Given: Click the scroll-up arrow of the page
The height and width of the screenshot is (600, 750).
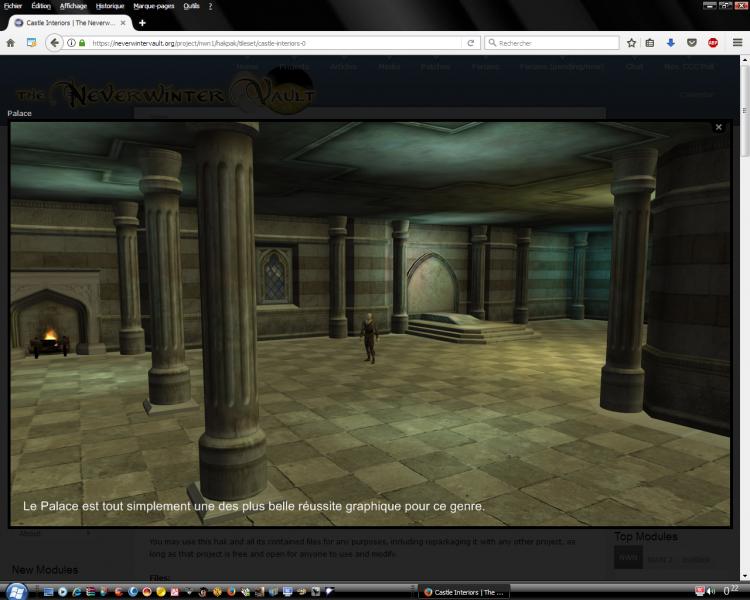Looking at the screenshot, I should coord(745,60).
